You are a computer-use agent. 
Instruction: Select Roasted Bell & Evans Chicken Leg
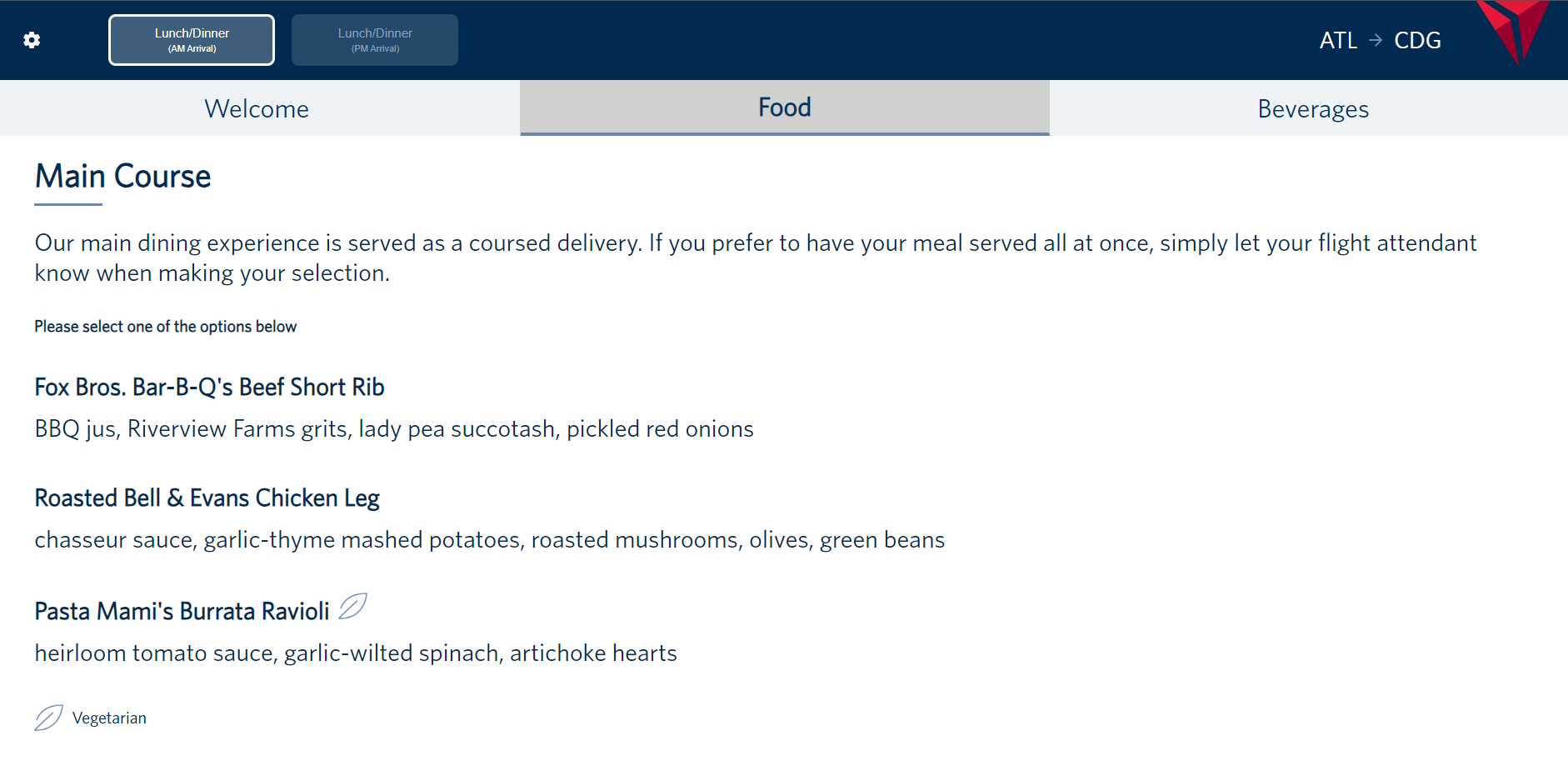click(x=207, y=498)
